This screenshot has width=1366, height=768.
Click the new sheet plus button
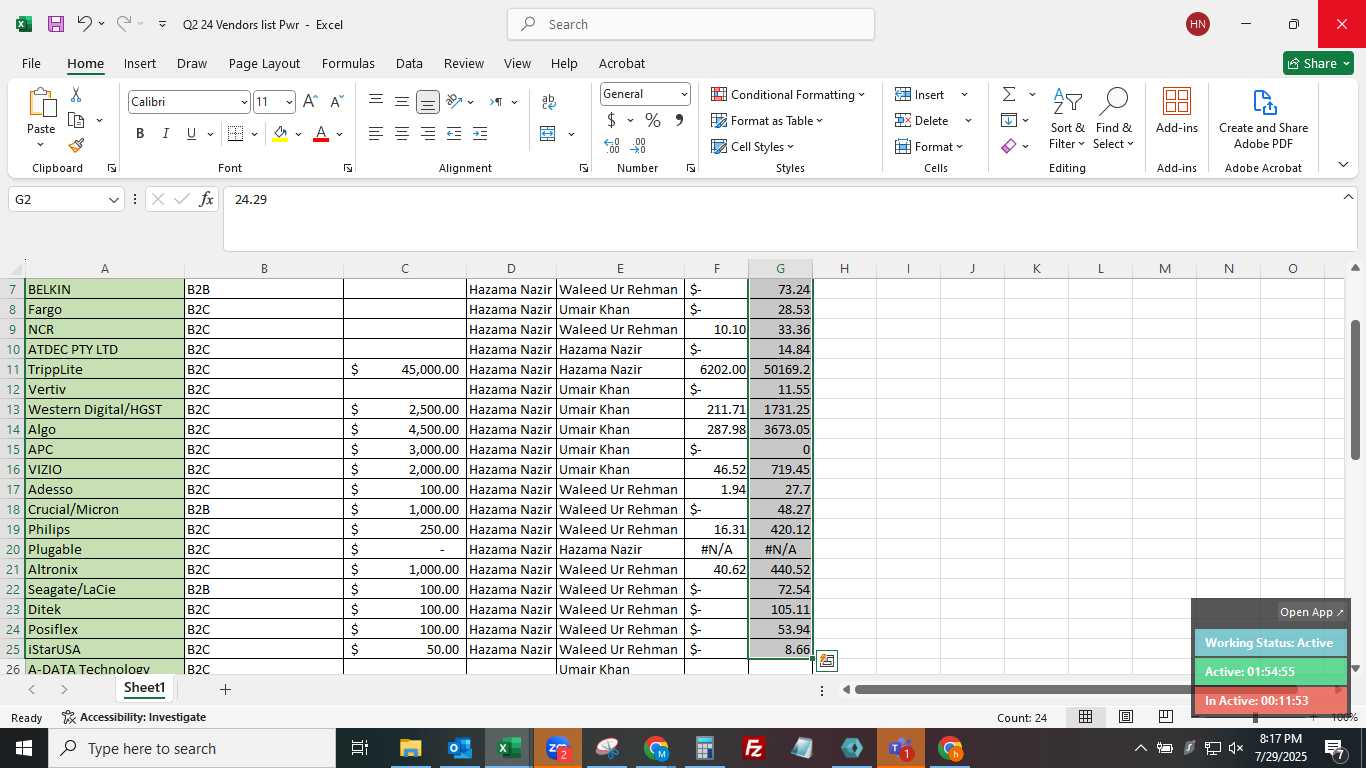225,689
